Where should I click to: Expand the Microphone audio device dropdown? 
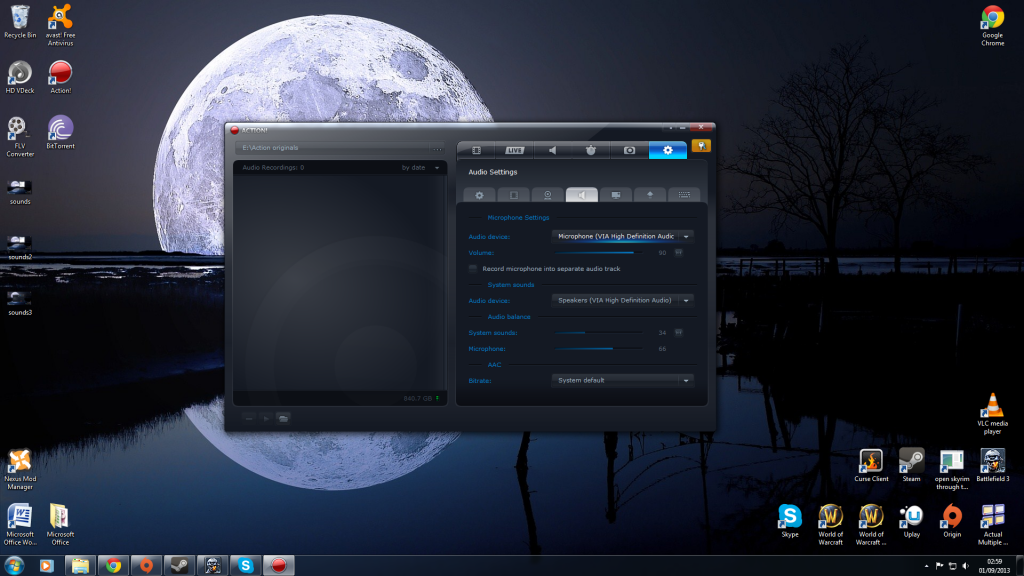[622, 236]
